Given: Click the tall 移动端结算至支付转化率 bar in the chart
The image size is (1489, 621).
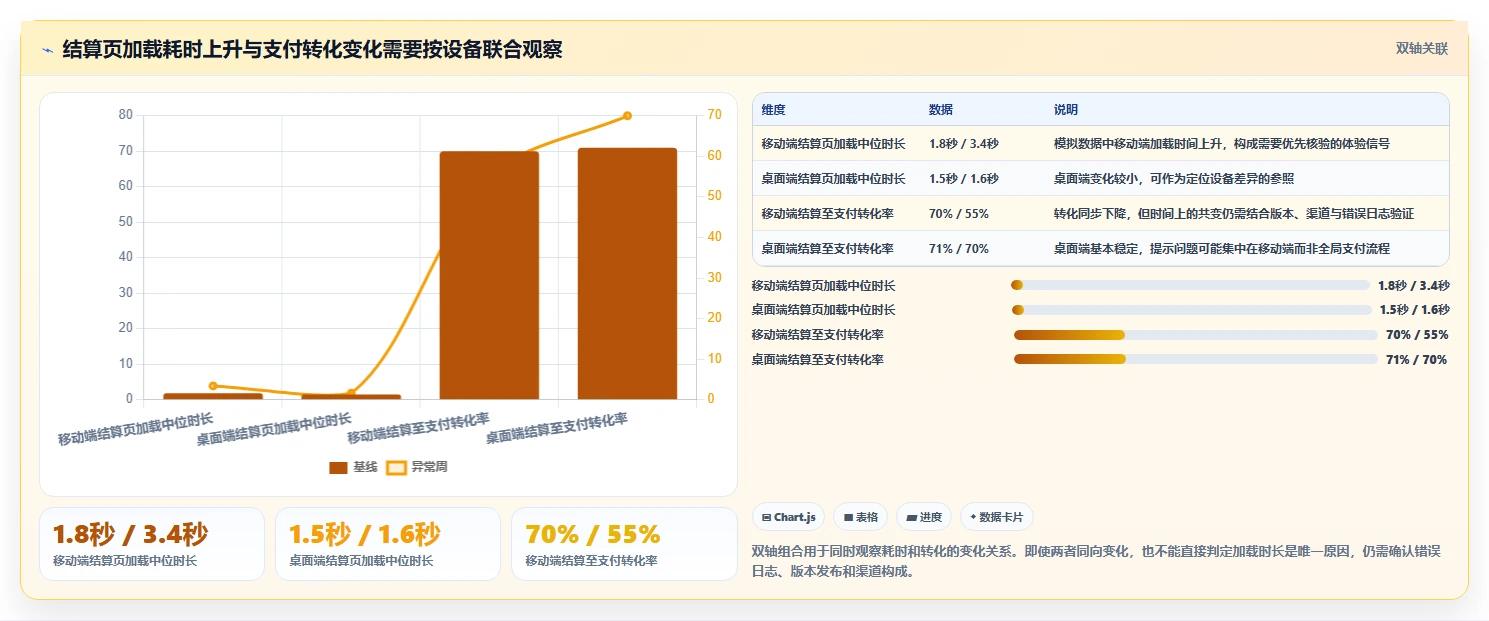Looking at the screenshot, I should pyautogui.click(x=489, y=275).
